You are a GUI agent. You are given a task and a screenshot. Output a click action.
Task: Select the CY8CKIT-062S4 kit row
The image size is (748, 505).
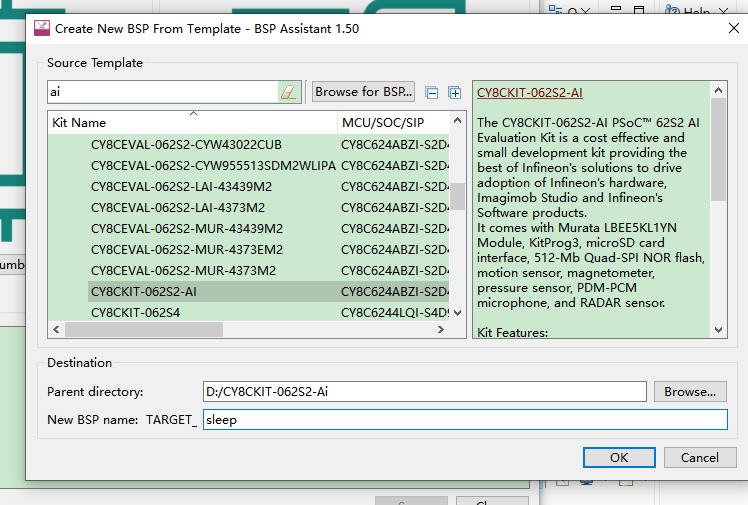(269, 312)
